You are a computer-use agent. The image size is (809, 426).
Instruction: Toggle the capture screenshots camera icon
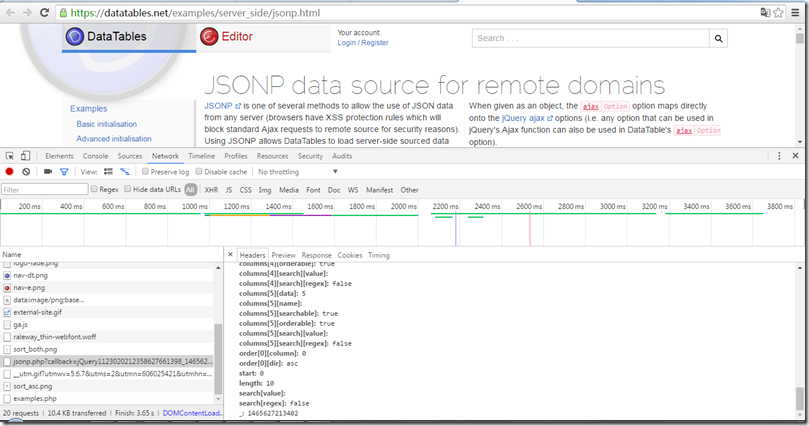tap(46, 172)
